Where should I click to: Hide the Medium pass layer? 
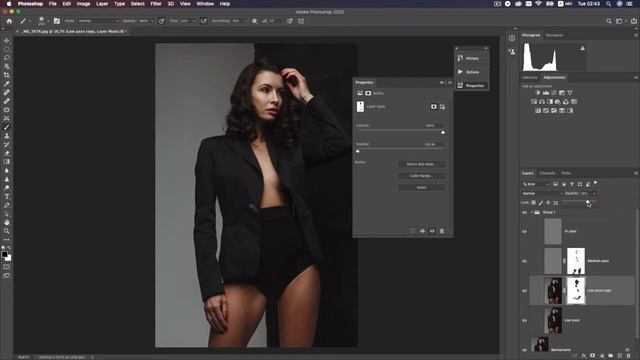click(x=524, y=261)
